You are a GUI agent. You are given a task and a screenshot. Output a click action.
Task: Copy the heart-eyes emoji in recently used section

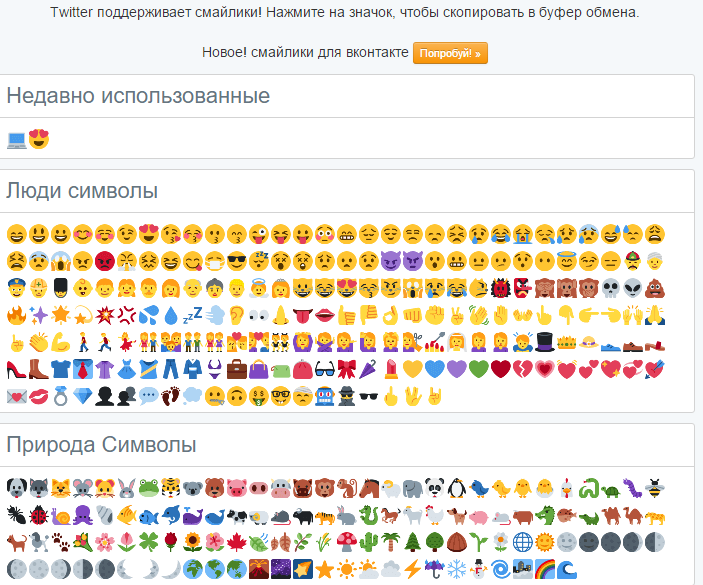(39, 139)
